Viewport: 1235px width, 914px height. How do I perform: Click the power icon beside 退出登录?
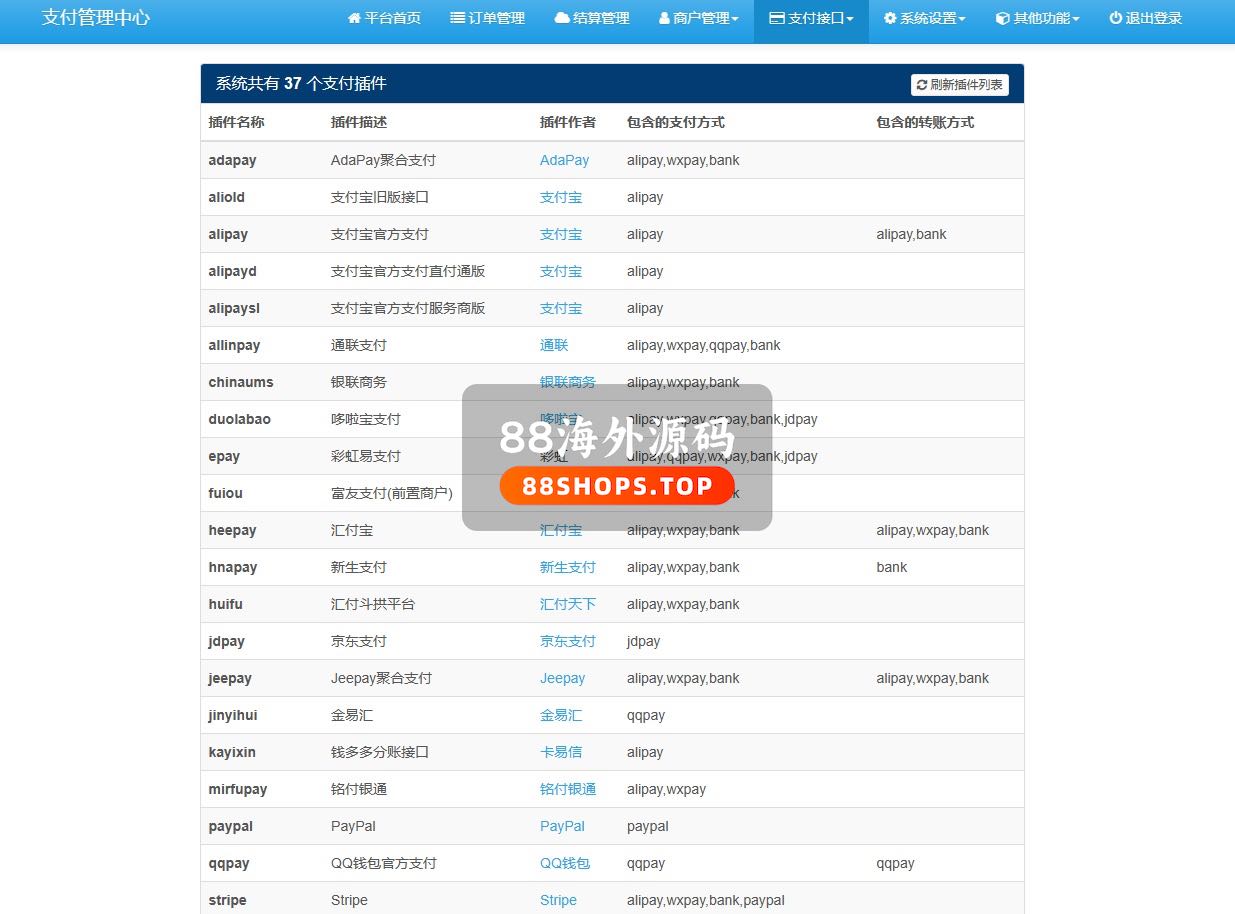[x=1116, y=18]
